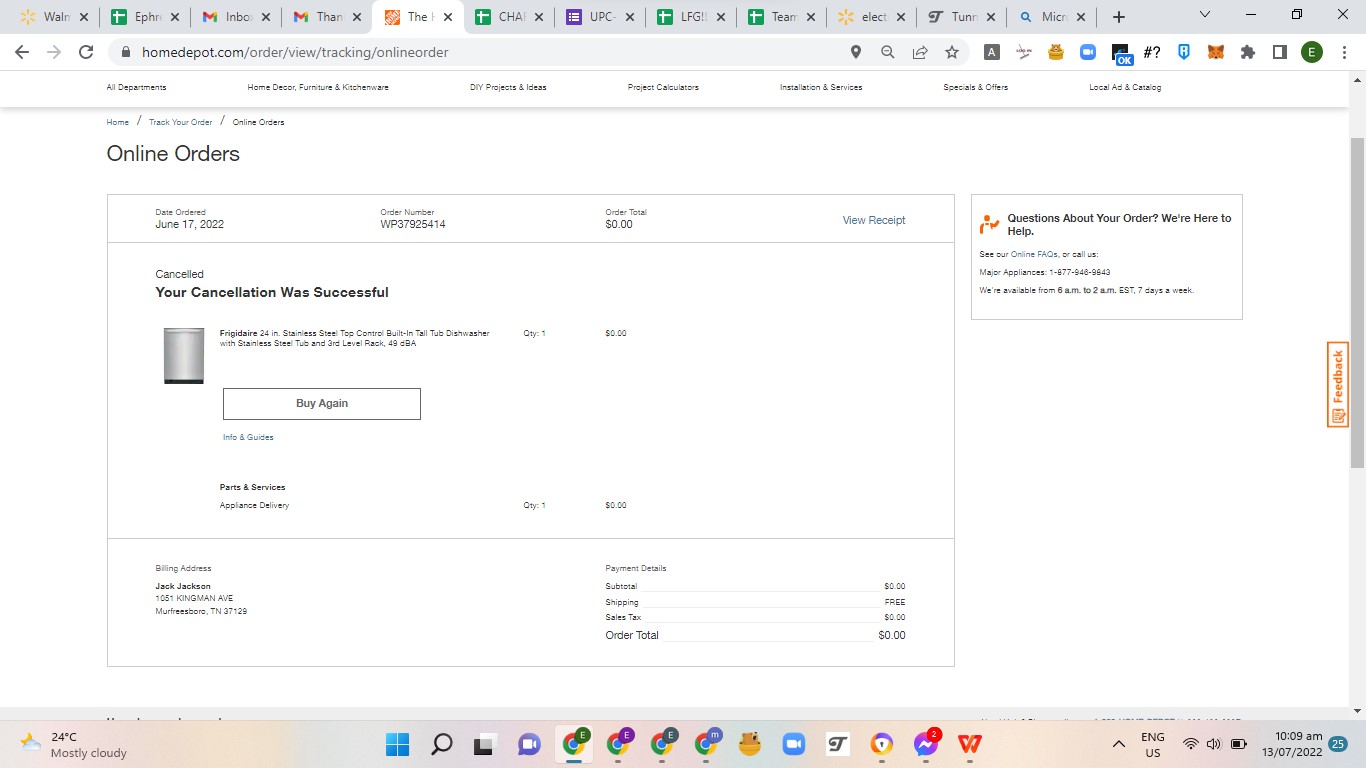Image resolution: width=1366 pixels, height=768 pixels.
Task: Open the TunnelBear app on taskbar
Action: [749, 744]
